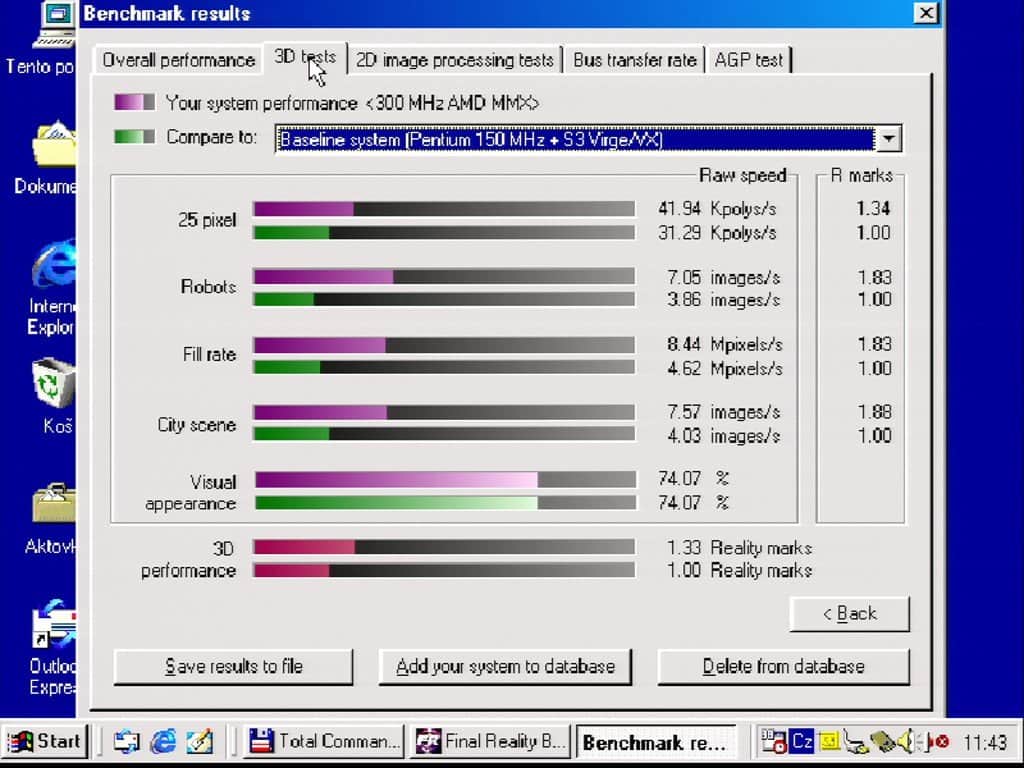This screenshot has height=768, width=1024.
Task: Click the R marks column header
Action: pyautogui.click(x=861, y=176)
